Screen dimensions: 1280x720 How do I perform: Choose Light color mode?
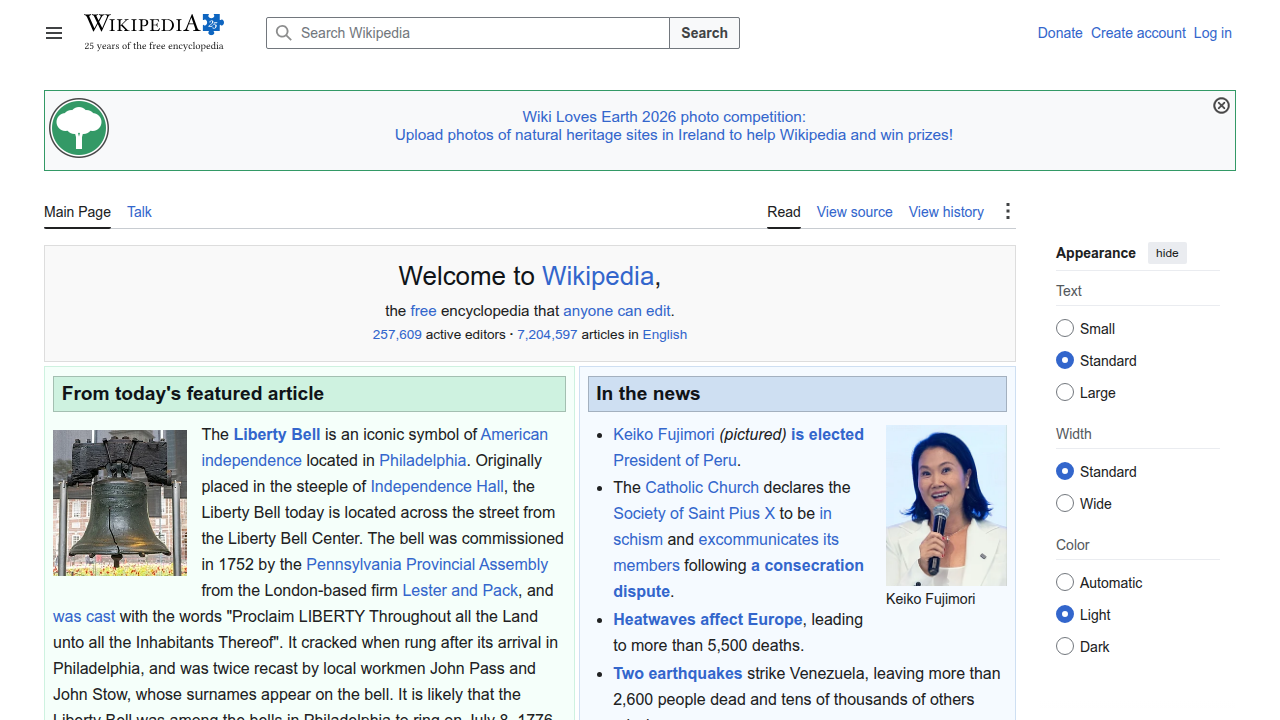pyautogui.click(x=1065, y=614)
